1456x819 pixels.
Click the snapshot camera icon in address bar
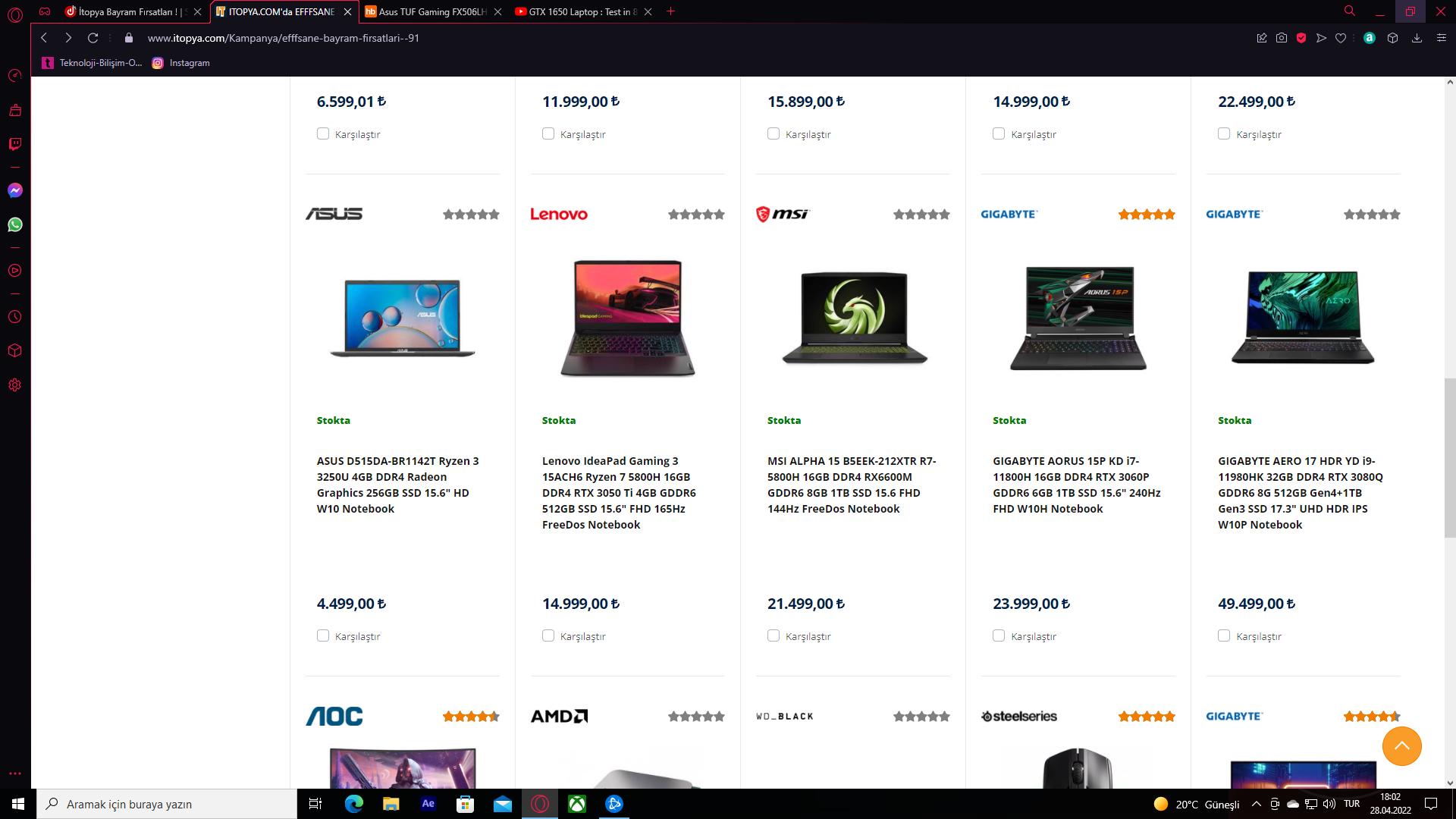point(1282,38)
